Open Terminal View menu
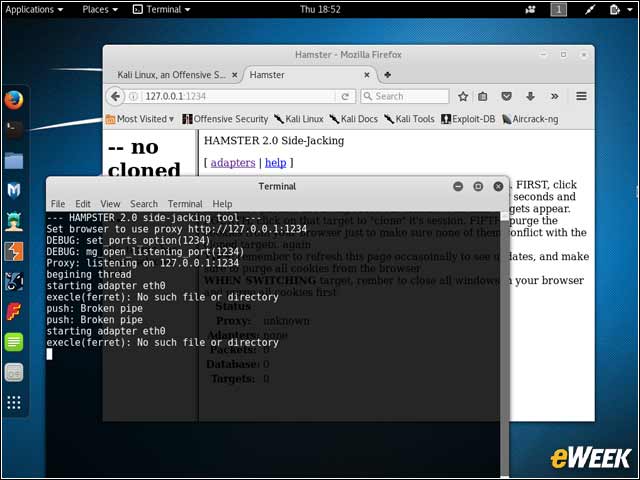Viewport: 640px width, 480px height. tap(110, 204)
